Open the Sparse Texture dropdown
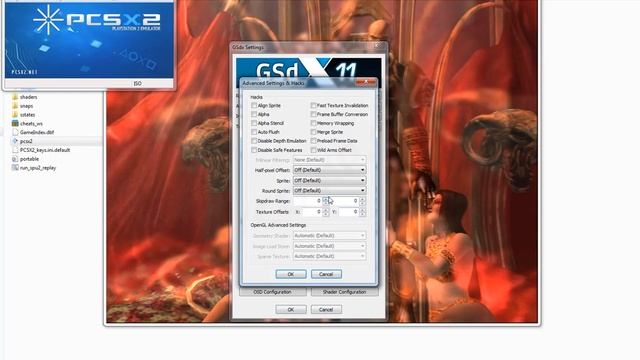 tap(329, 256)
